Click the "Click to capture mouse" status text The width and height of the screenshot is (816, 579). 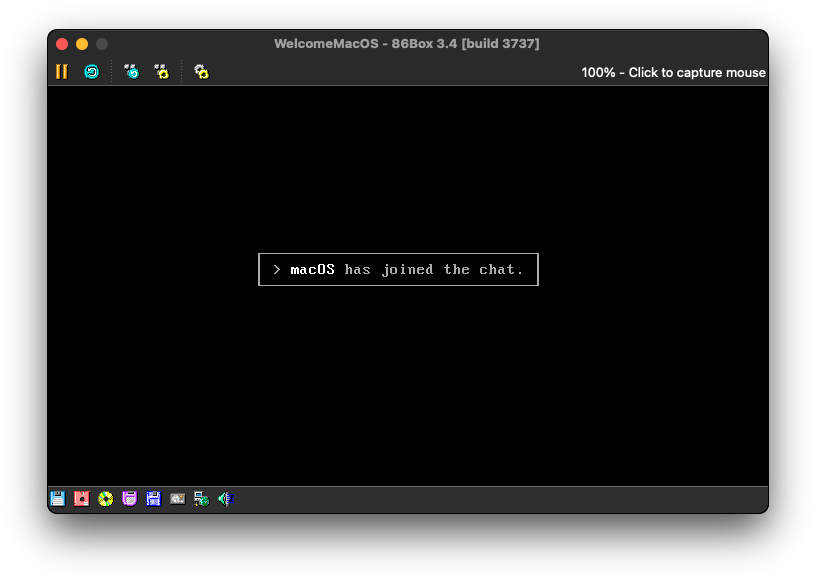[673, 73]
